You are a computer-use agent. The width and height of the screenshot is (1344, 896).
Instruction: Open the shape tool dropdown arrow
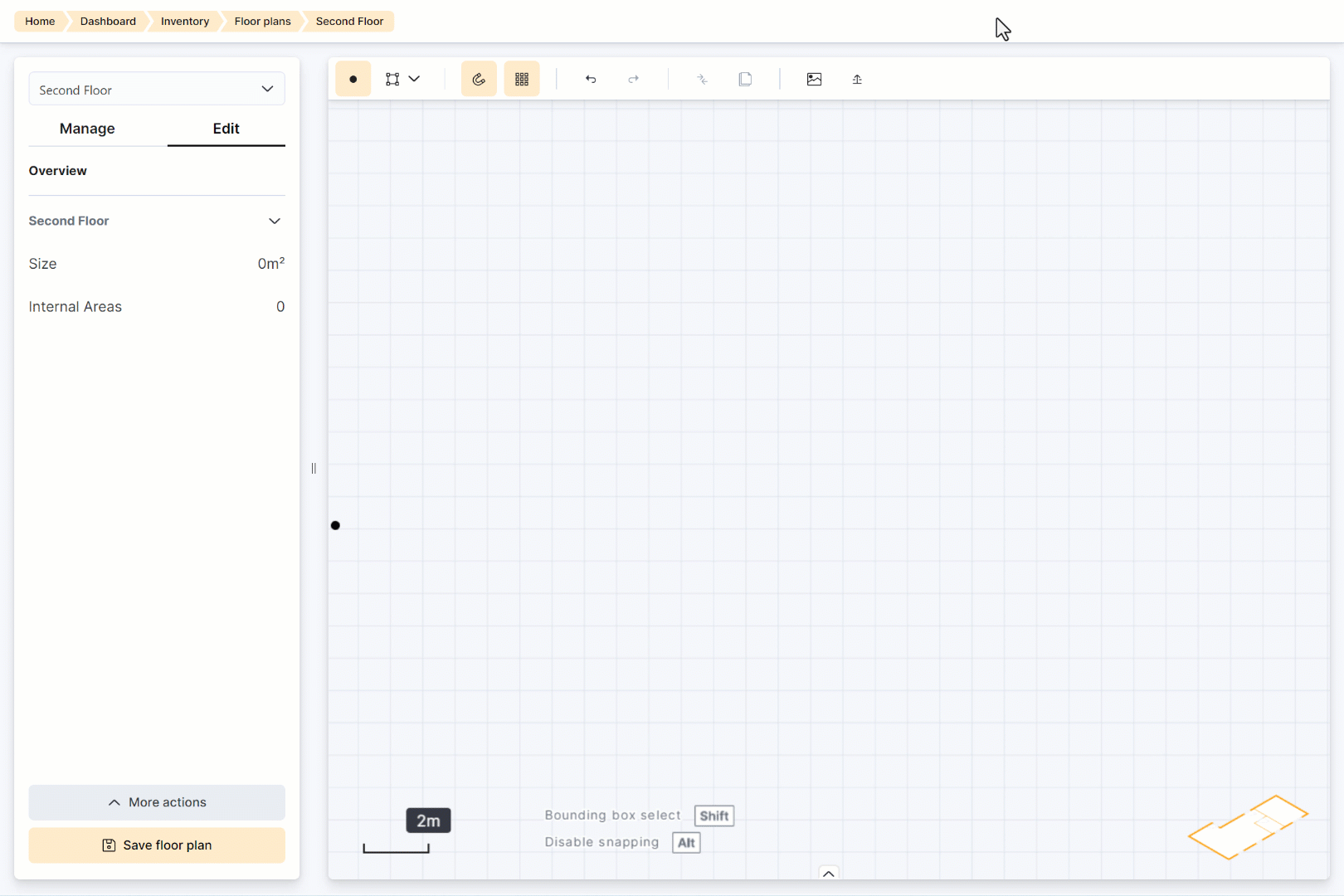pyautogui.click(x=414, y=79)
